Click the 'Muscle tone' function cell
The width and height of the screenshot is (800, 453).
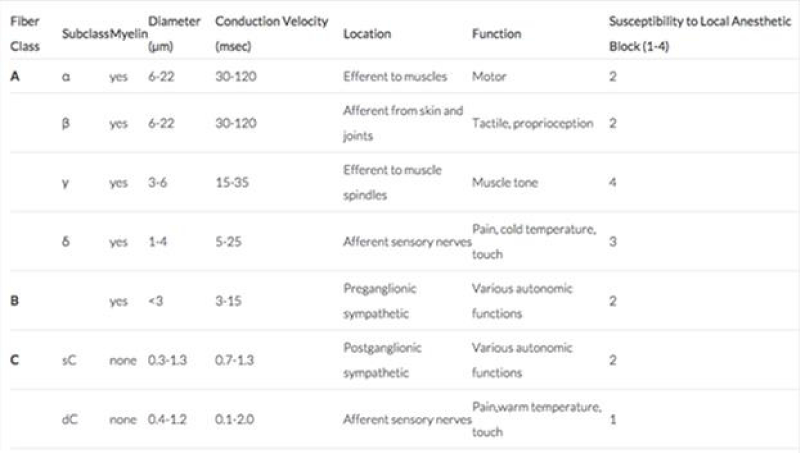coord(505,183)
